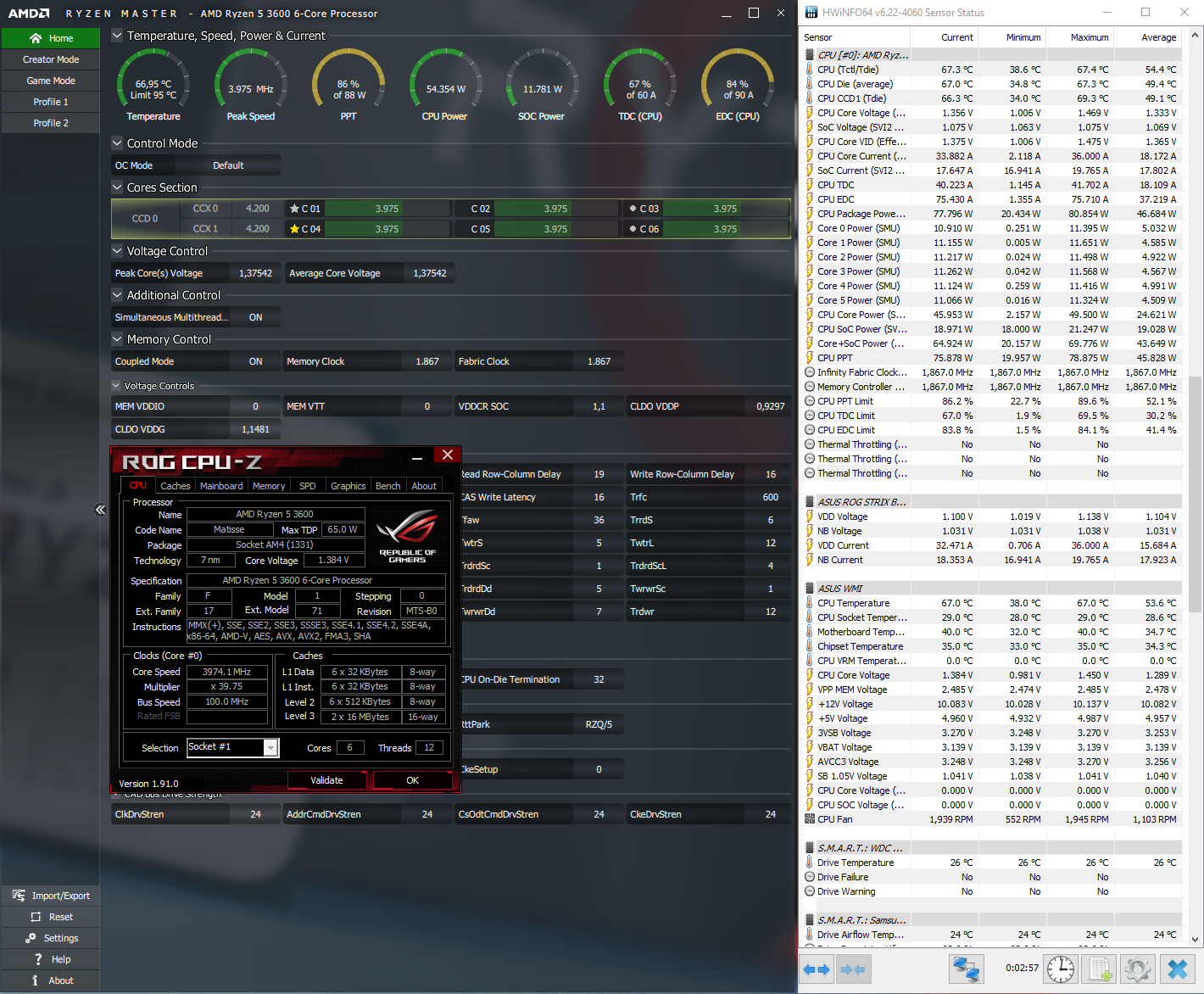1204x994 pixels.
Task: Start HWiNFO logging with sheet-plus icon
Action: click(1100, 969)
